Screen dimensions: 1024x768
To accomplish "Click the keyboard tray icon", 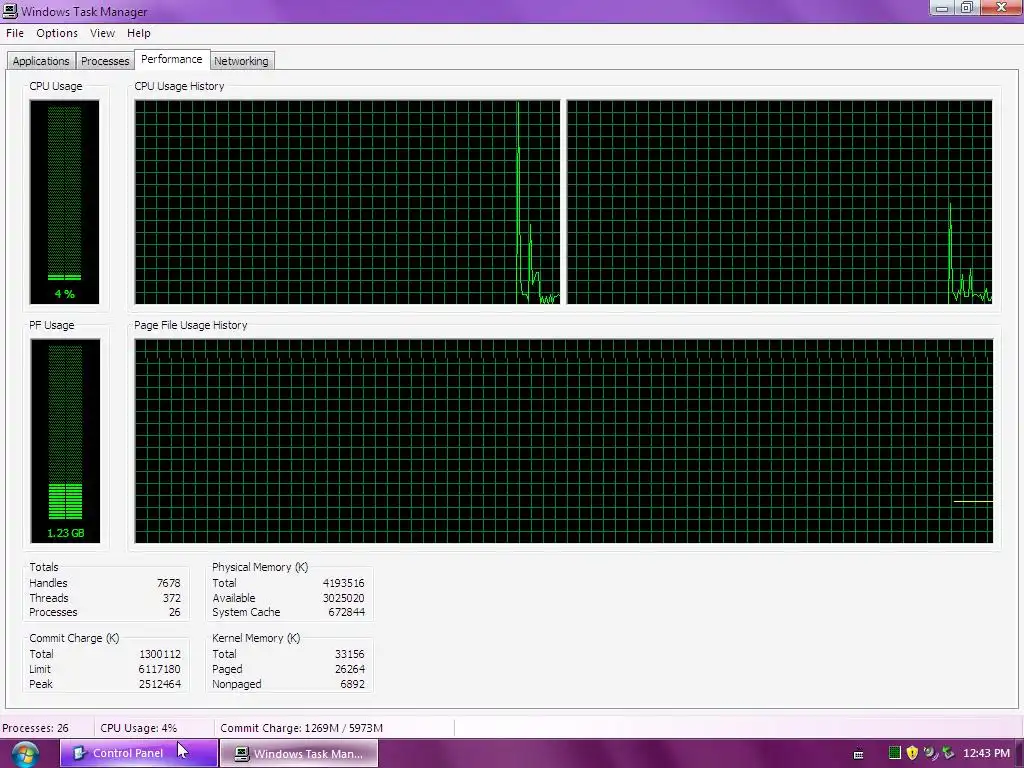I will (859, 754).
